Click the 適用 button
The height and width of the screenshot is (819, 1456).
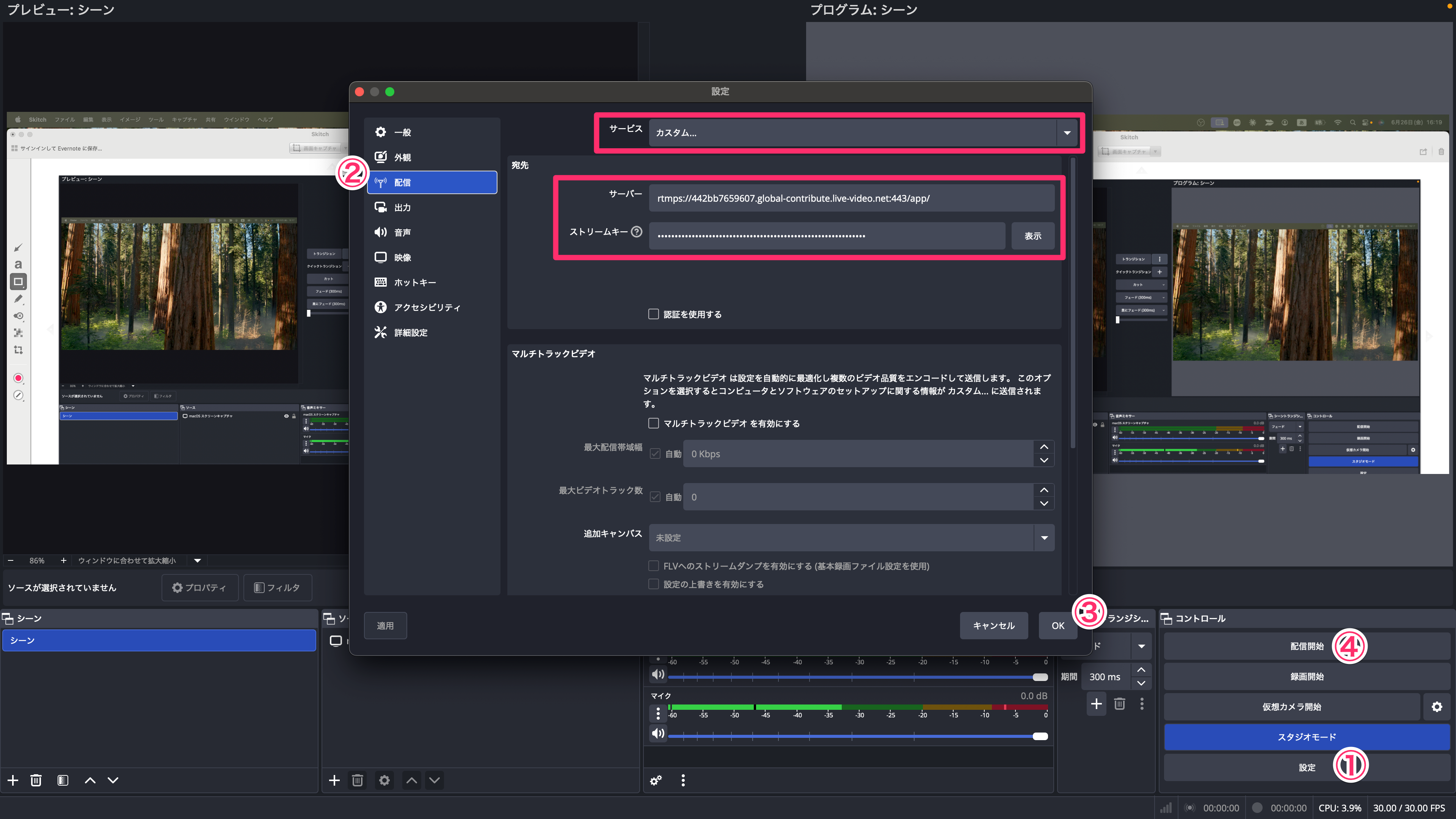tap(385, 626)
